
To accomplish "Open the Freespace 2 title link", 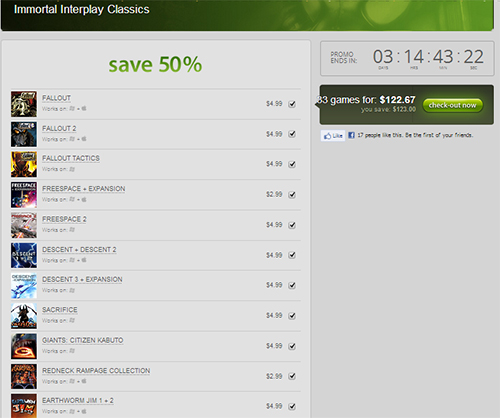I will coord(64,219).
